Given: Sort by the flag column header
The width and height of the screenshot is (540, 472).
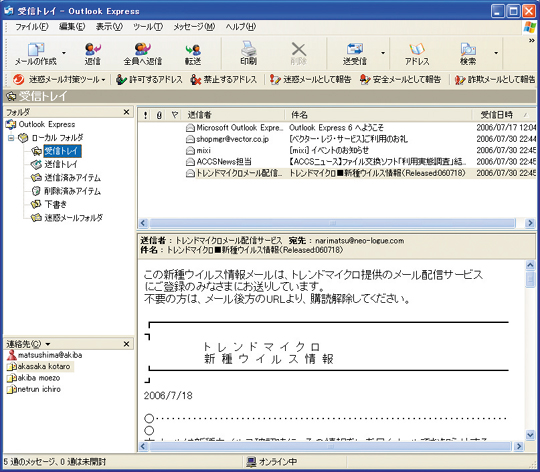Looking at the screenshot, I should pos(175,115).
